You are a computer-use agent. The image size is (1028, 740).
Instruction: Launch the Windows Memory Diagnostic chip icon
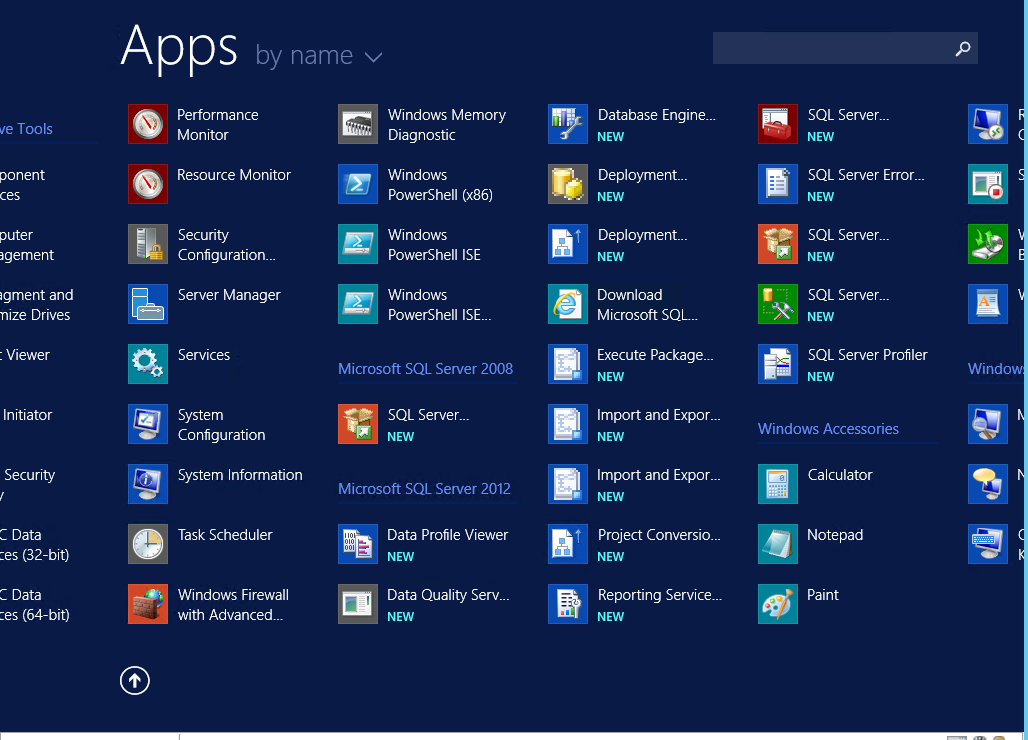(358, 124)
